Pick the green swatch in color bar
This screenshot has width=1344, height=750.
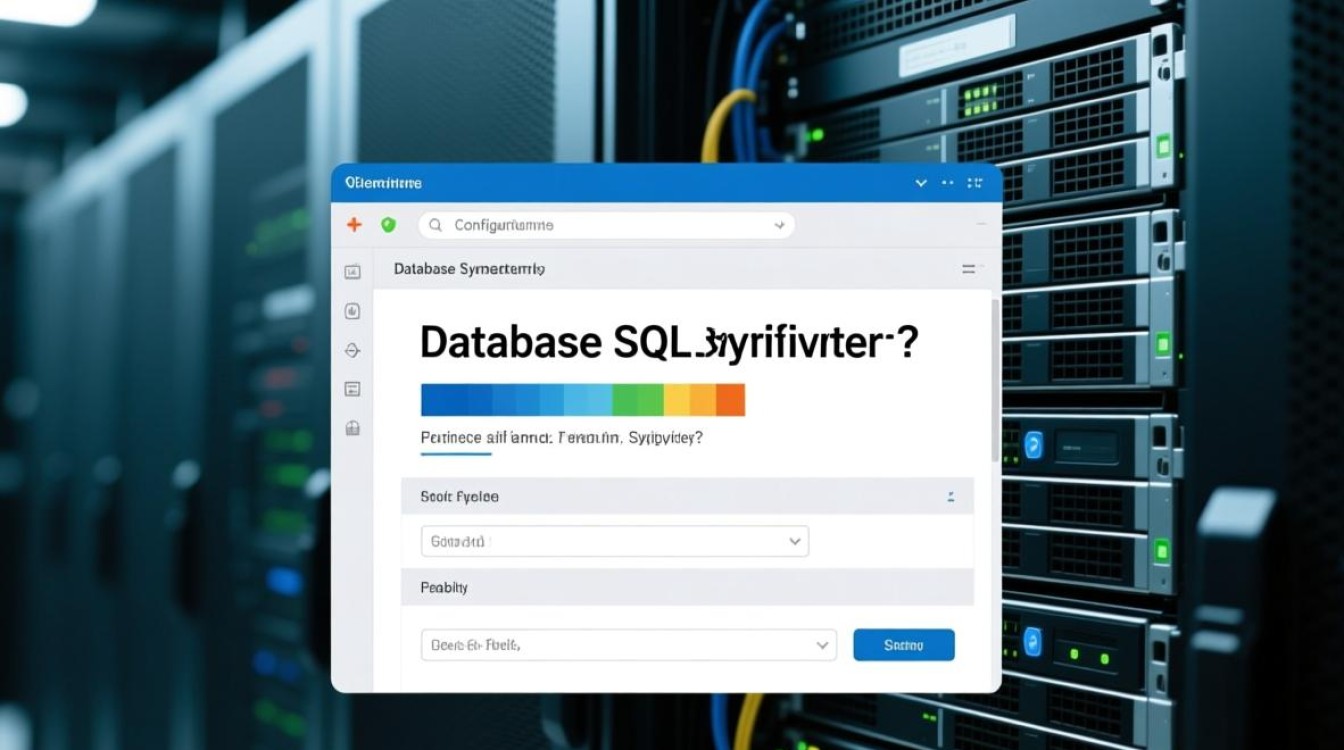(x=637, y=399)
